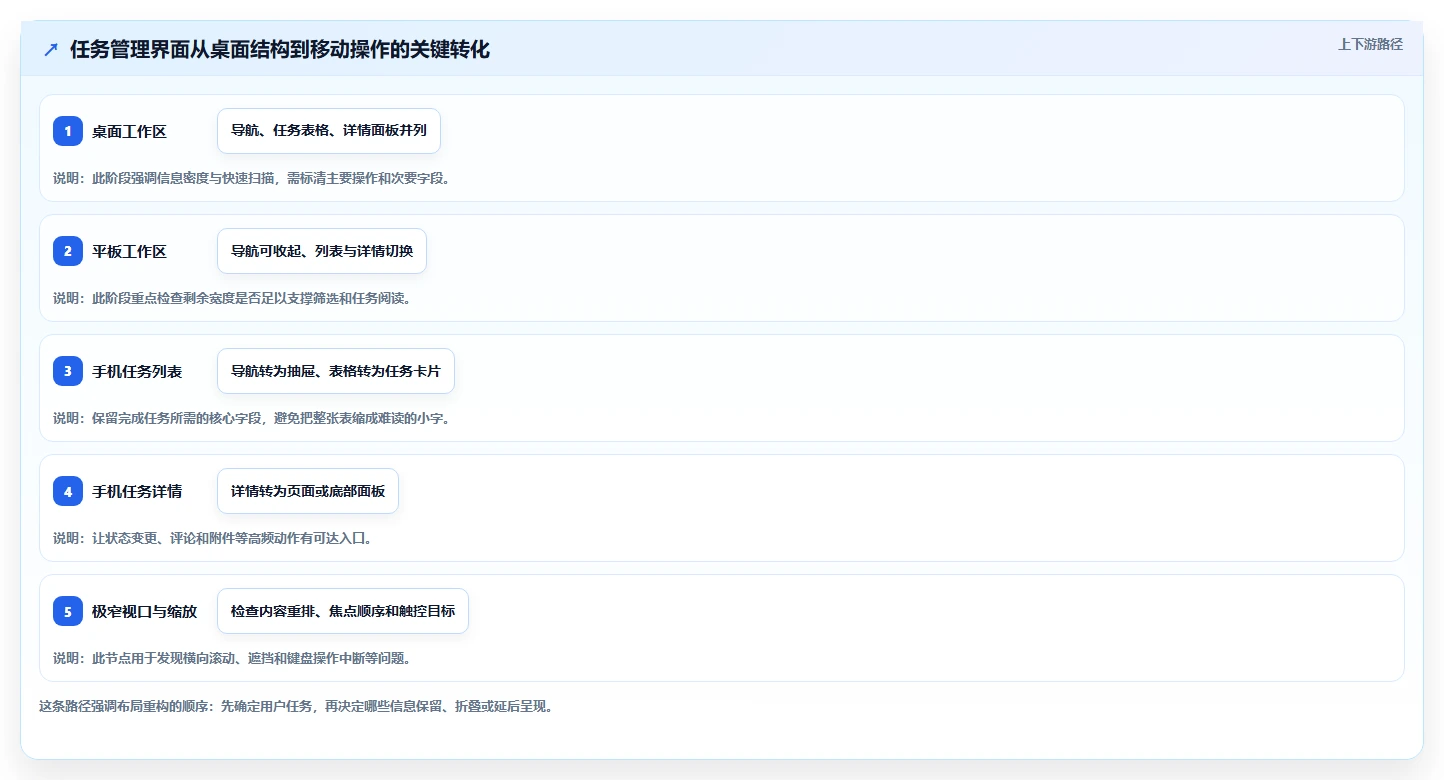This screenshot has width=1444, height=780.
Task: Select the 导航、任务表格、详情面板并列 chip
Action: click(329, 131)
